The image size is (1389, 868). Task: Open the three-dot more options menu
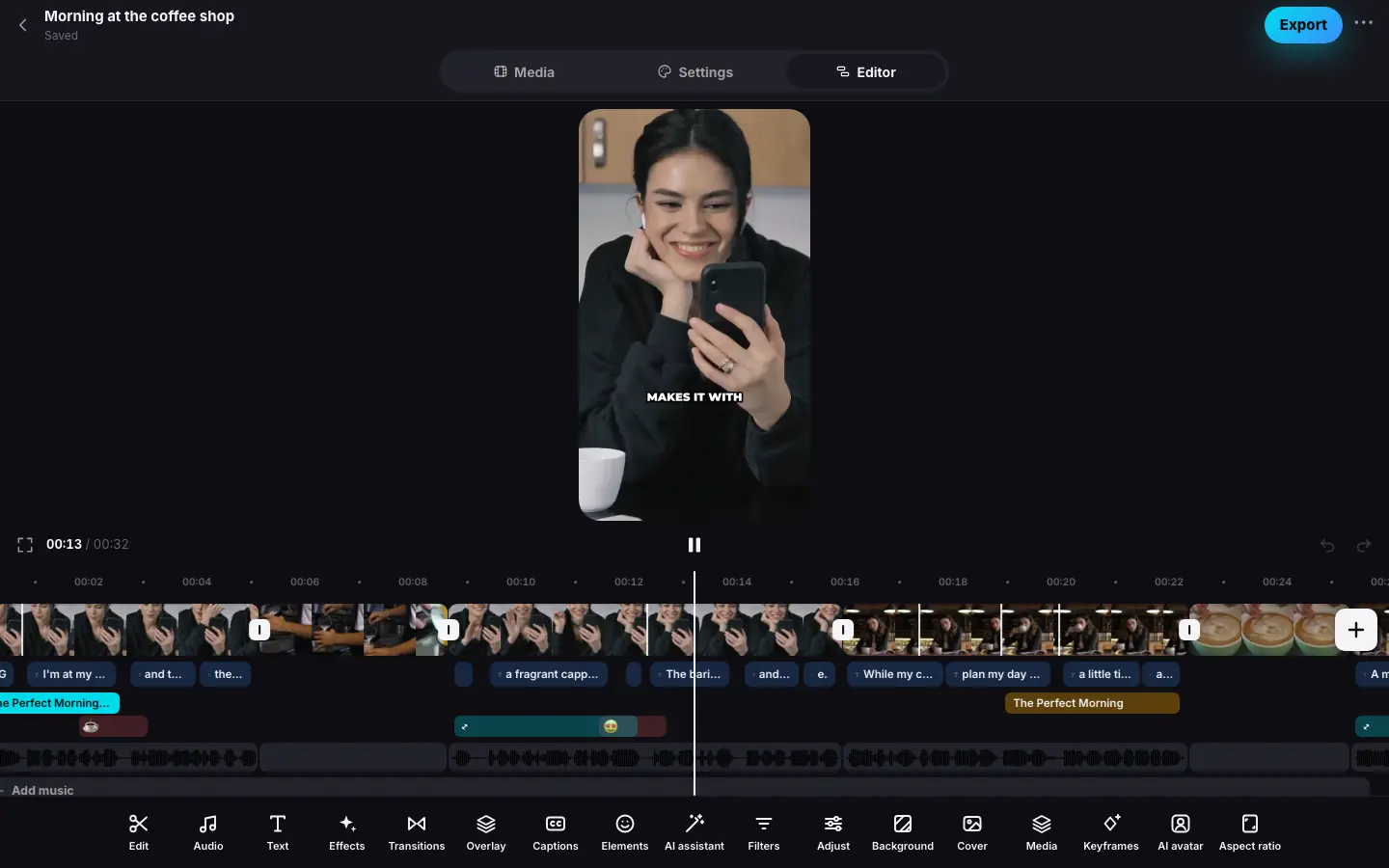click(1363, 23)
